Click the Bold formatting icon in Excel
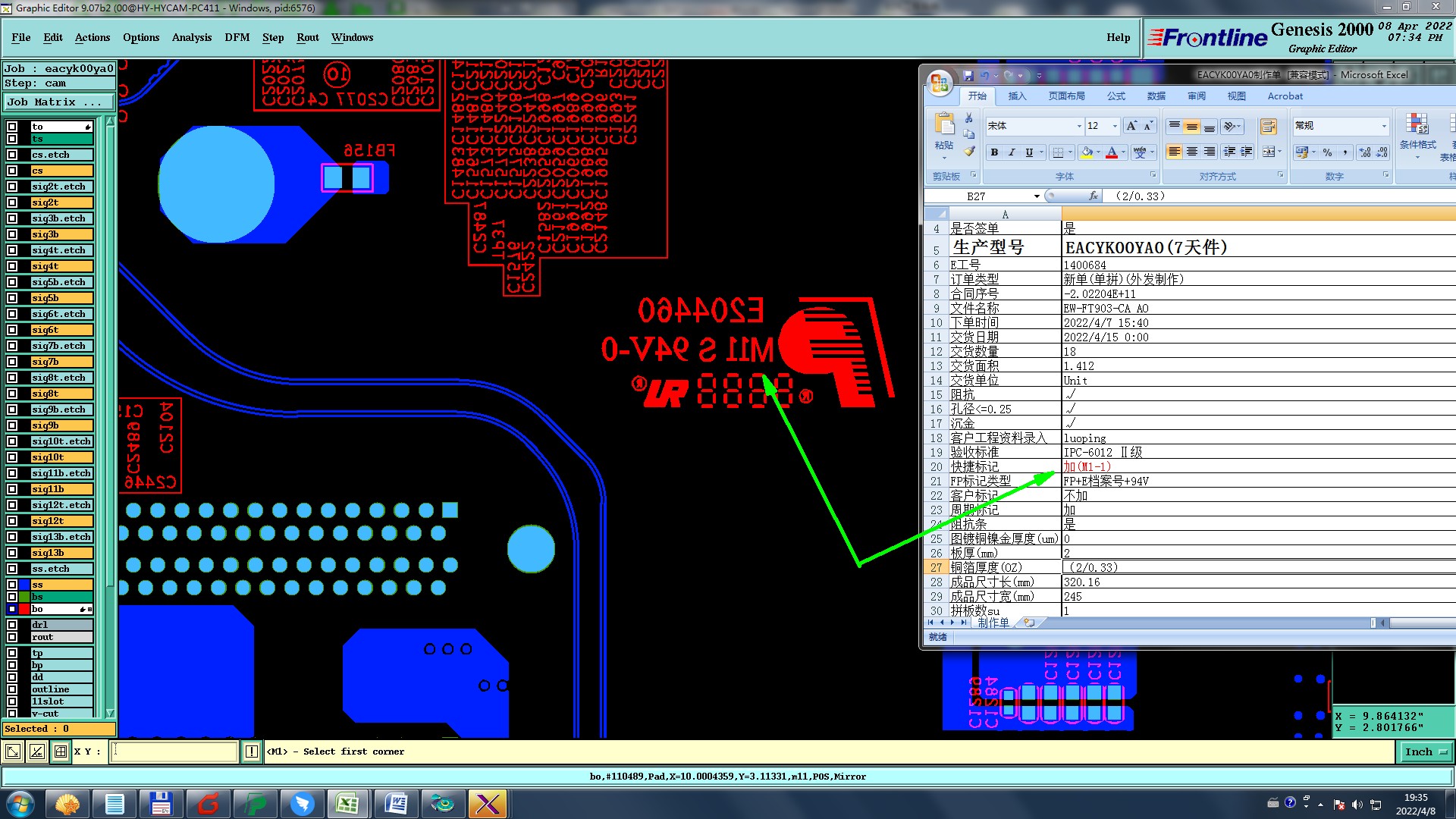Image resolution: width=1456 pixels, height=819 pixels. 994,152
